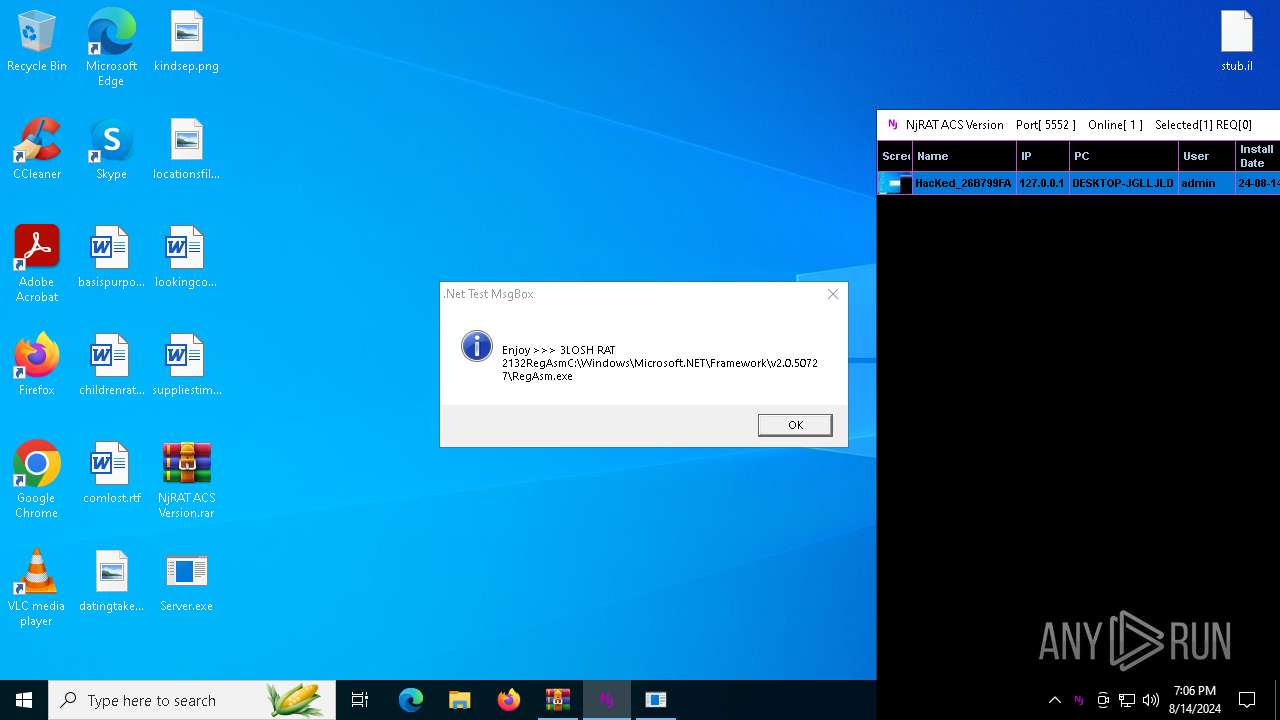Select the NjRAT ACS Version.rar archive

[x=186, y=480]
